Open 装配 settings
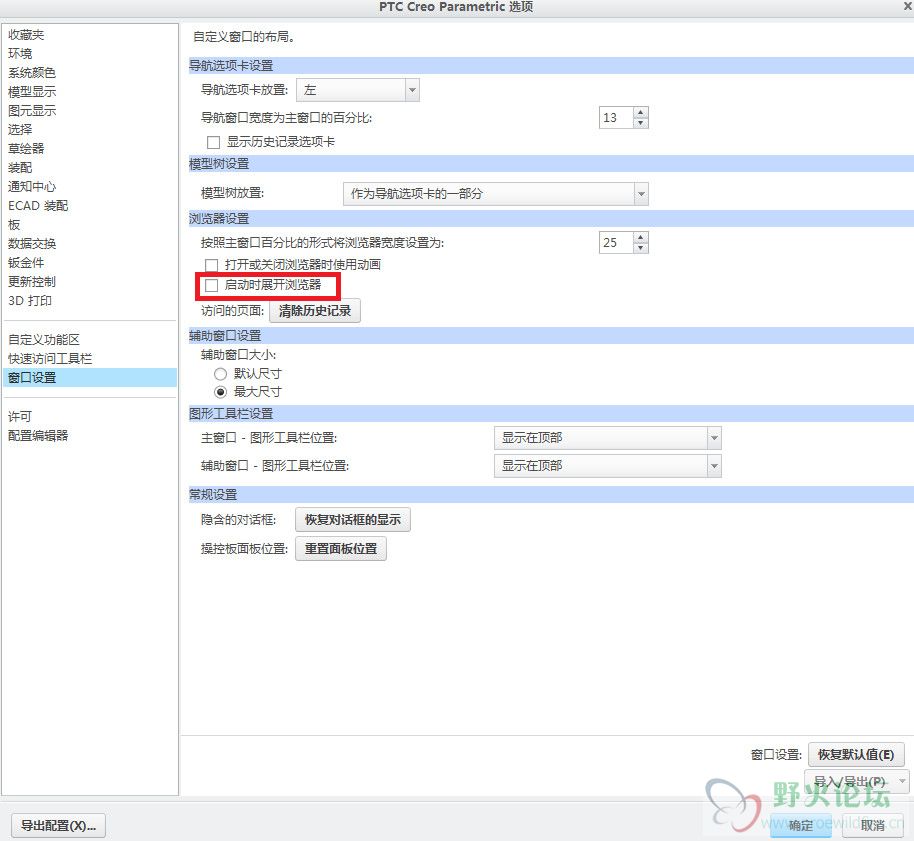This screenshot has height=841, width=914. pyautogui.click(x=20, y=168)
